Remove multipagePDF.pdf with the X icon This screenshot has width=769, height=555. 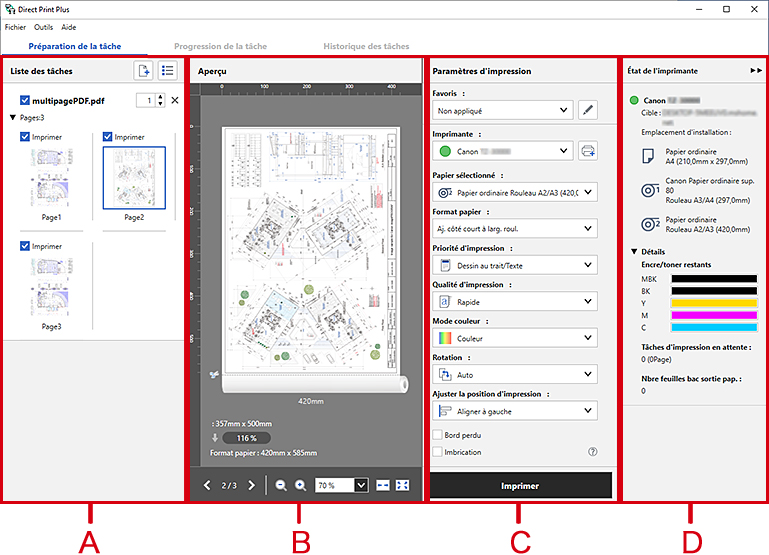175,101
